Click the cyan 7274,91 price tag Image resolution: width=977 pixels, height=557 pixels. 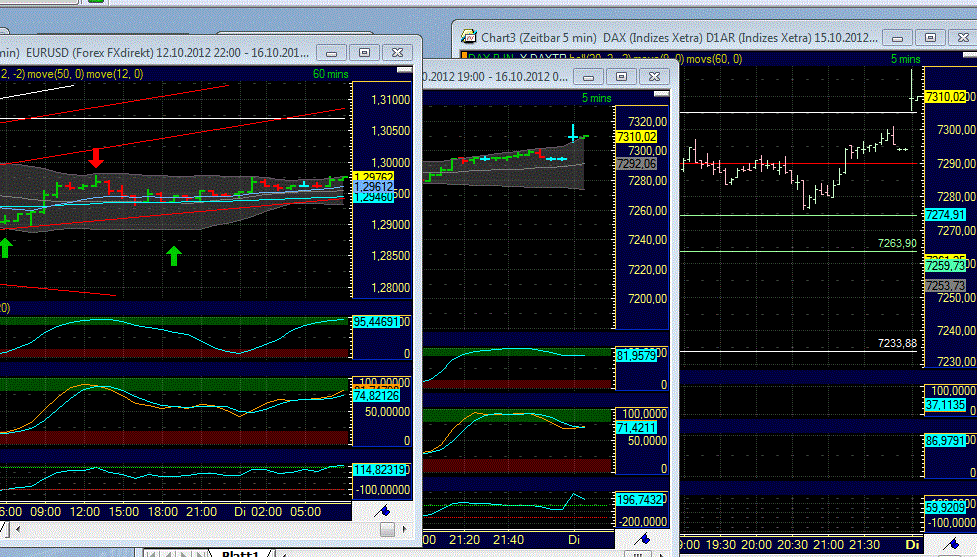click(x=945, y=215)
